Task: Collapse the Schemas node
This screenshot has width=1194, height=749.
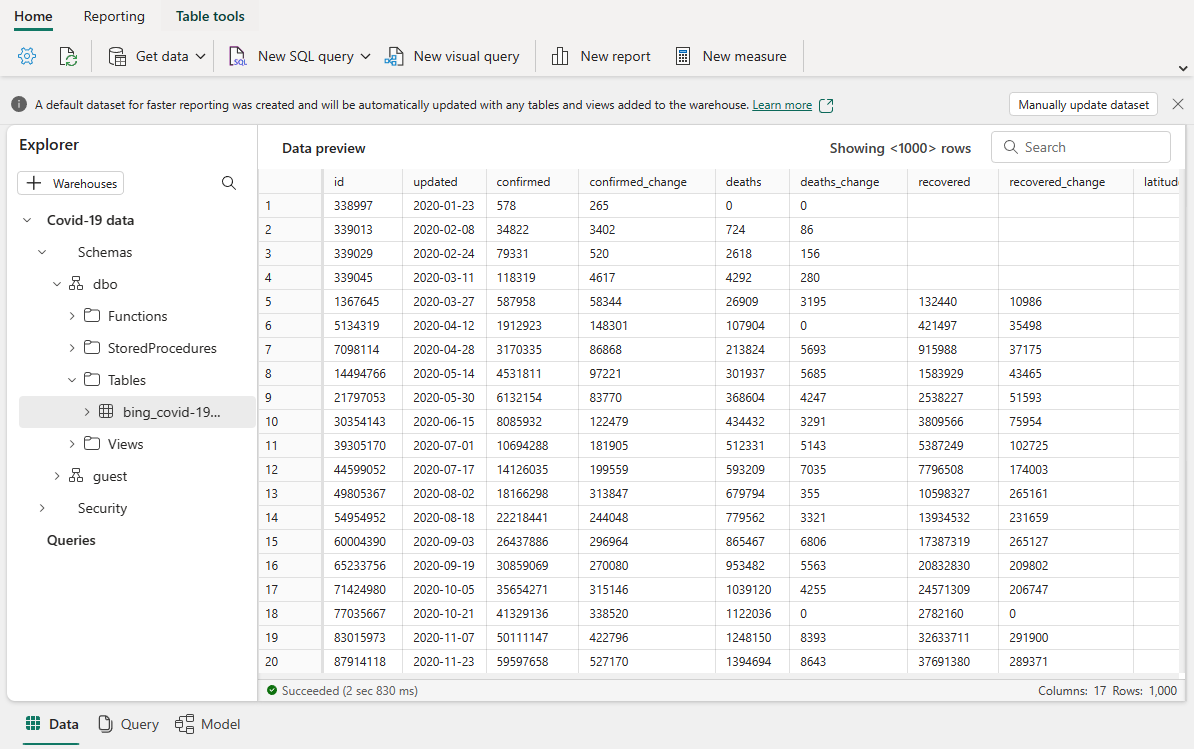Action: (43, 252)
